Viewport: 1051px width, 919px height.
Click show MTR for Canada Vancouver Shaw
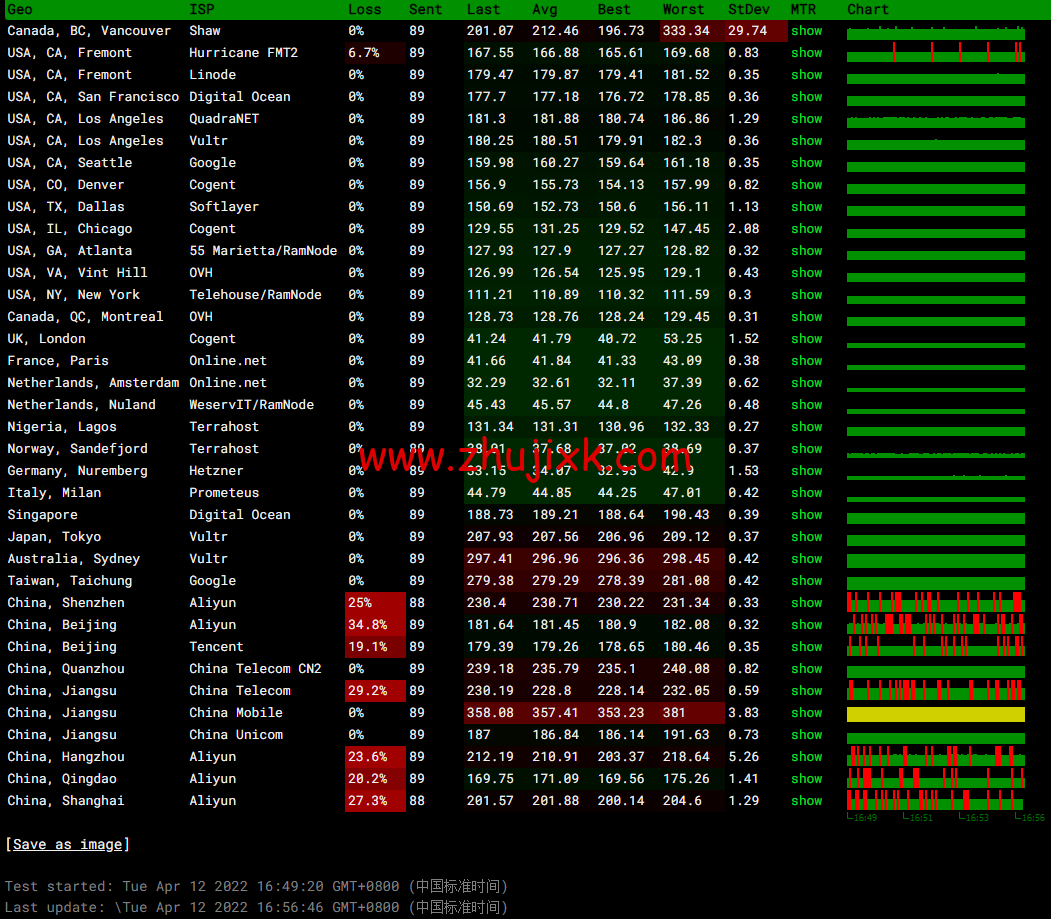[806, 31]
